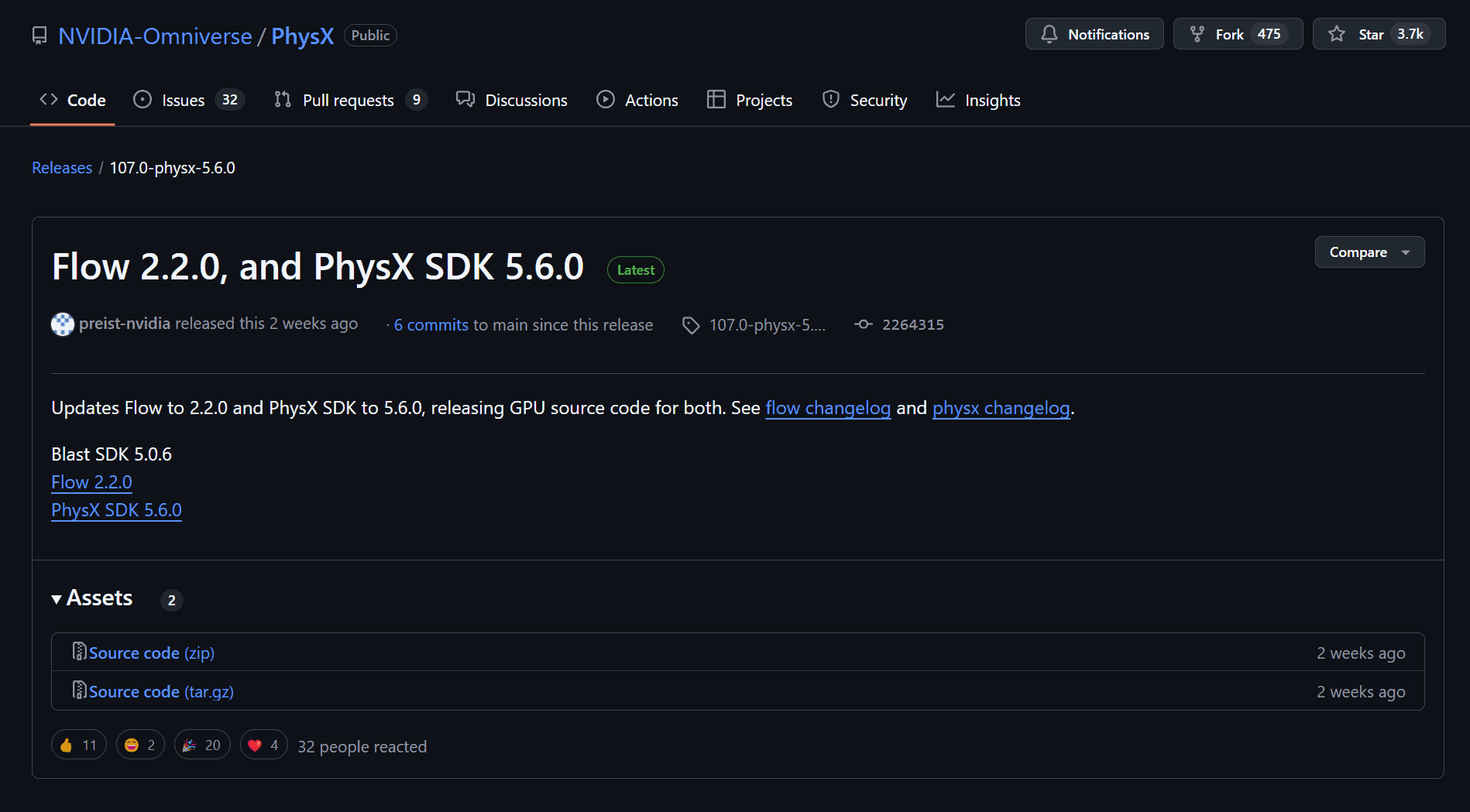Click the Insights graph icon
Screen dimensions: 1470x812
pos(946,99)
